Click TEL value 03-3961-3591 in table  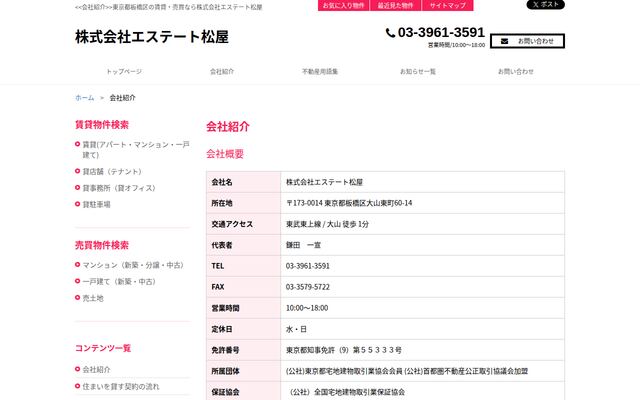click(308, 266)
